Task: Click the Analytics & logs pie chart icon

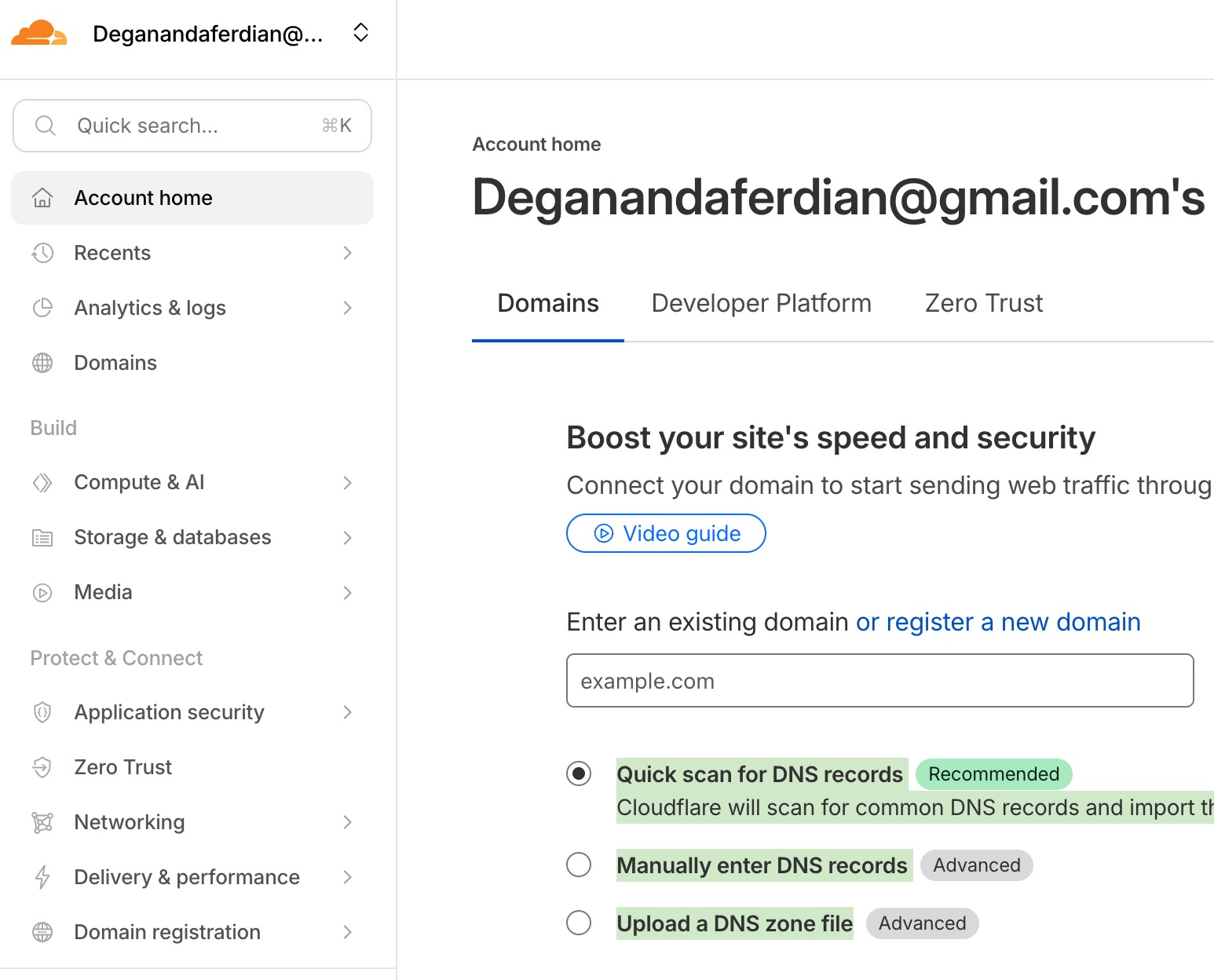Action: (42, 308)
